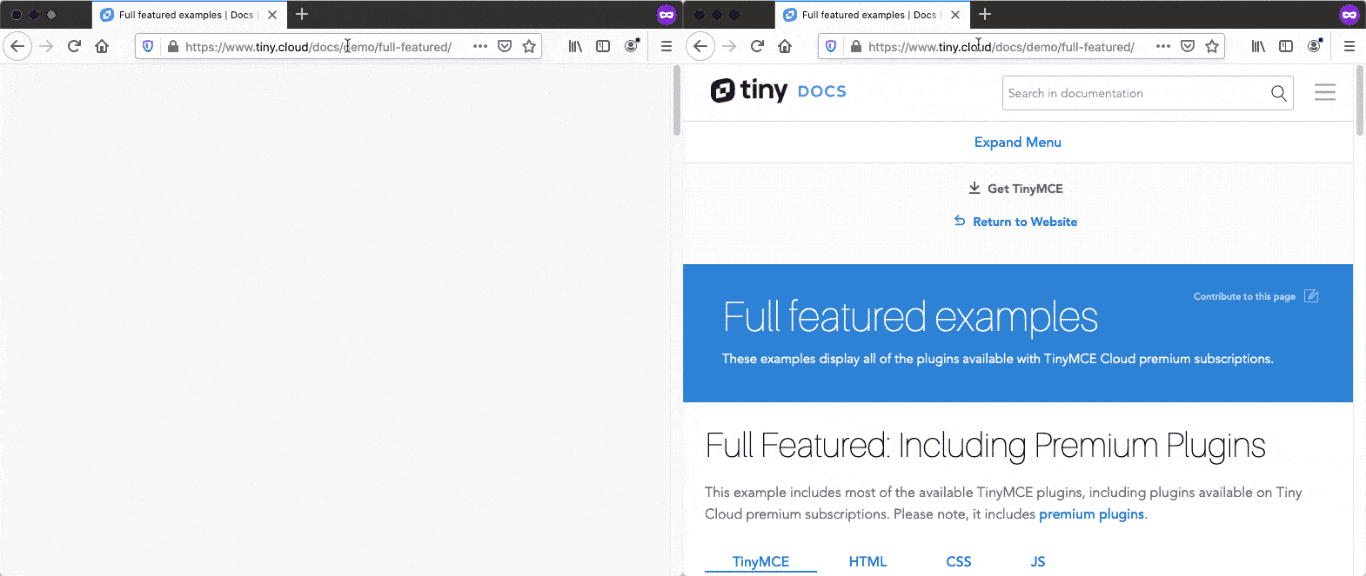Viewport: 1366px width, 576px height.
Task: Open a new tab in the right window
Action: (x=985, y=15)
